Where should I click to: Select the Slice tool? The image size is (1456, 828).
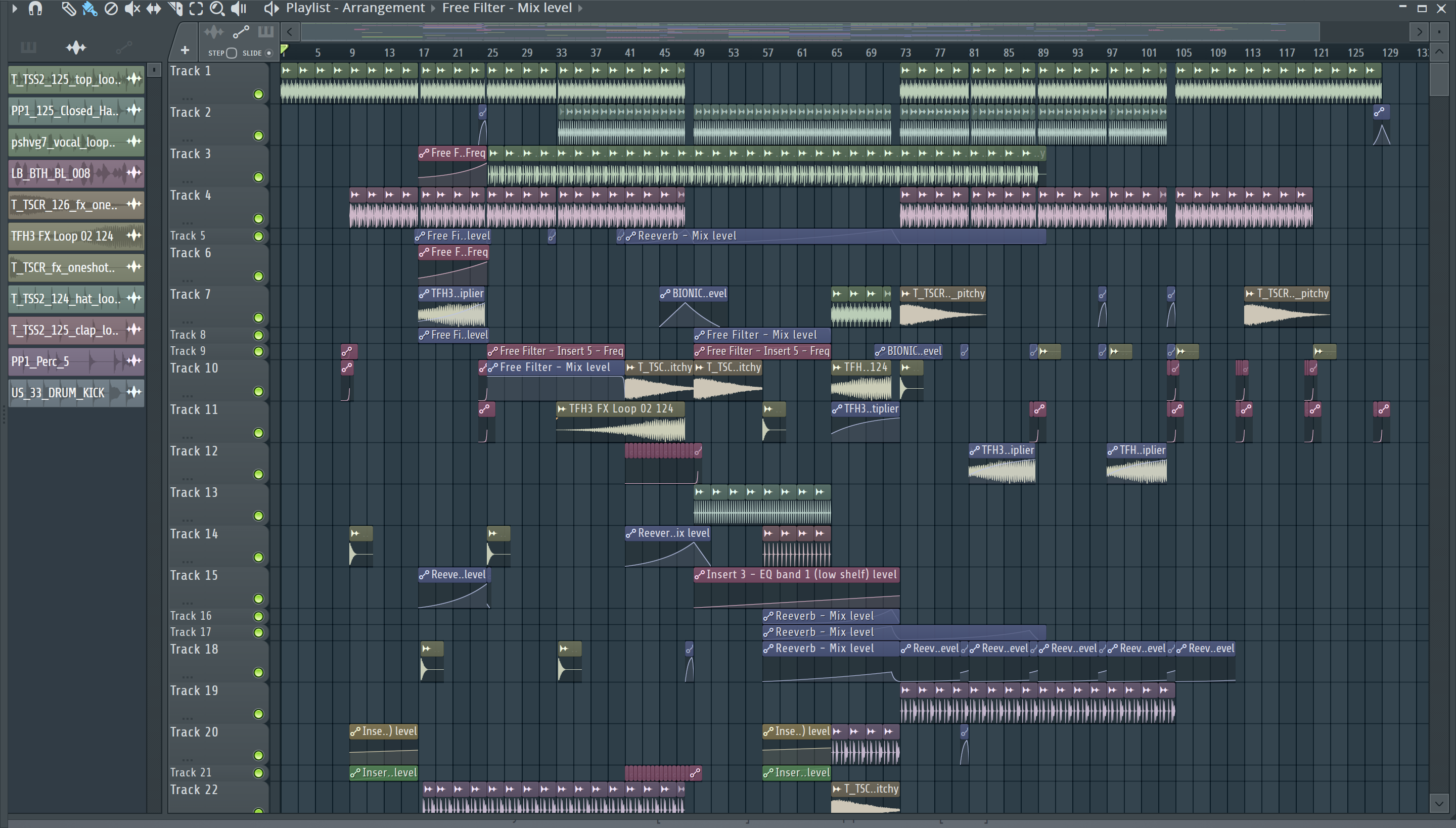175,8
